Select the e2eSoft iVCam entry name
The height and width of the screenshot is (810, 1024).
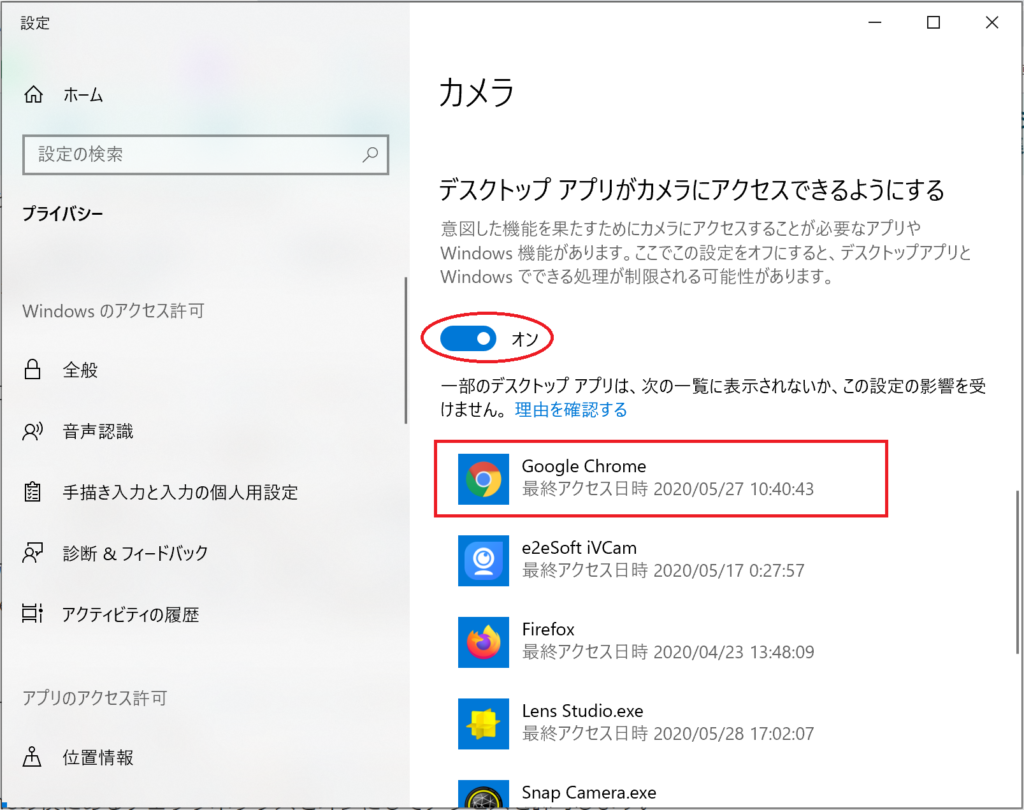pos(579,547)
